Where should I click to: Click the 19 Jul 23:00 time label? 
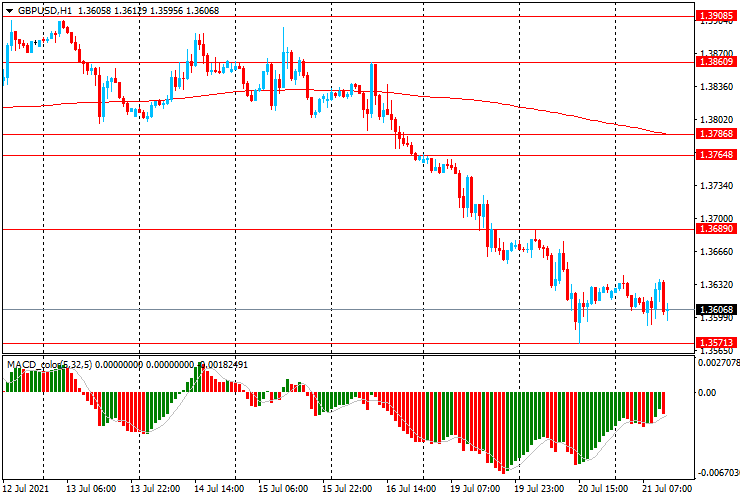pos(539,488)
